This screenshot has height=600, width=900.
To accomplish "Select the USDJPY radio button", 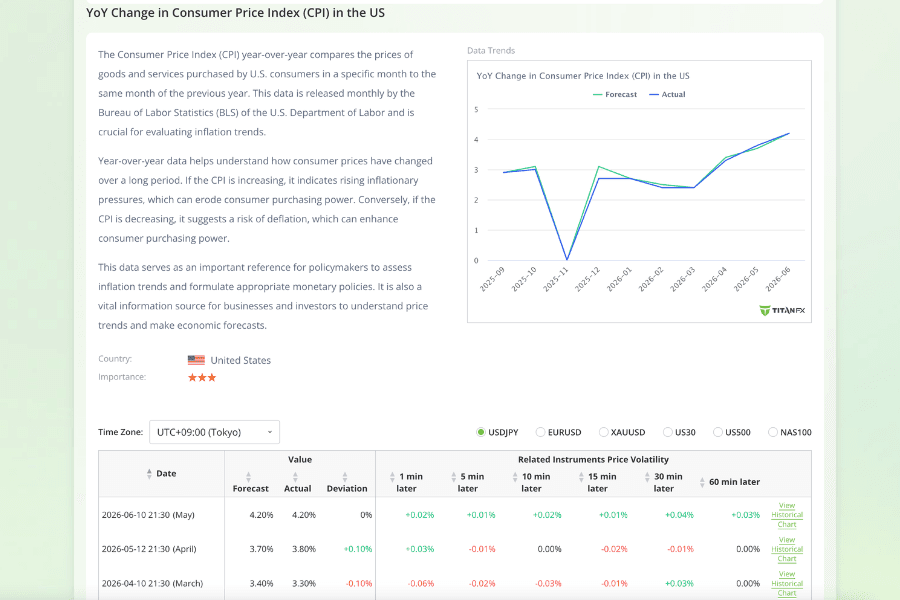I will tap(481, 432).
